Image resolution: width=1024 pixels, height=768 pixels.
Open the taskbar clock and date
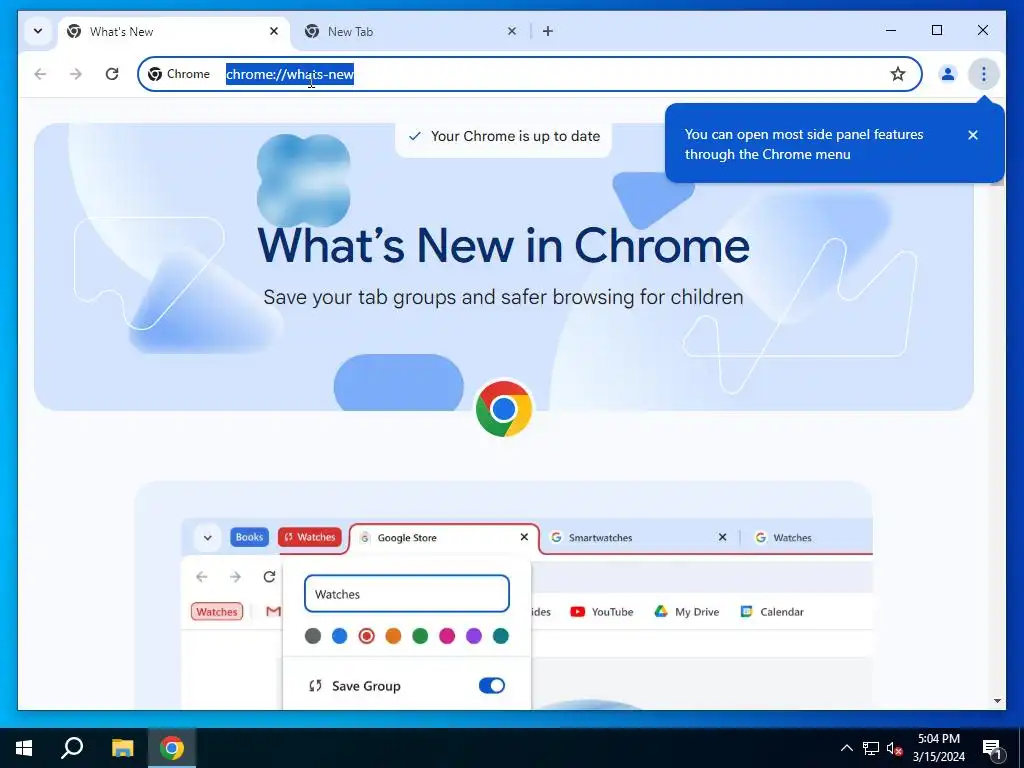pyautogui.click(x=939, y=748)
